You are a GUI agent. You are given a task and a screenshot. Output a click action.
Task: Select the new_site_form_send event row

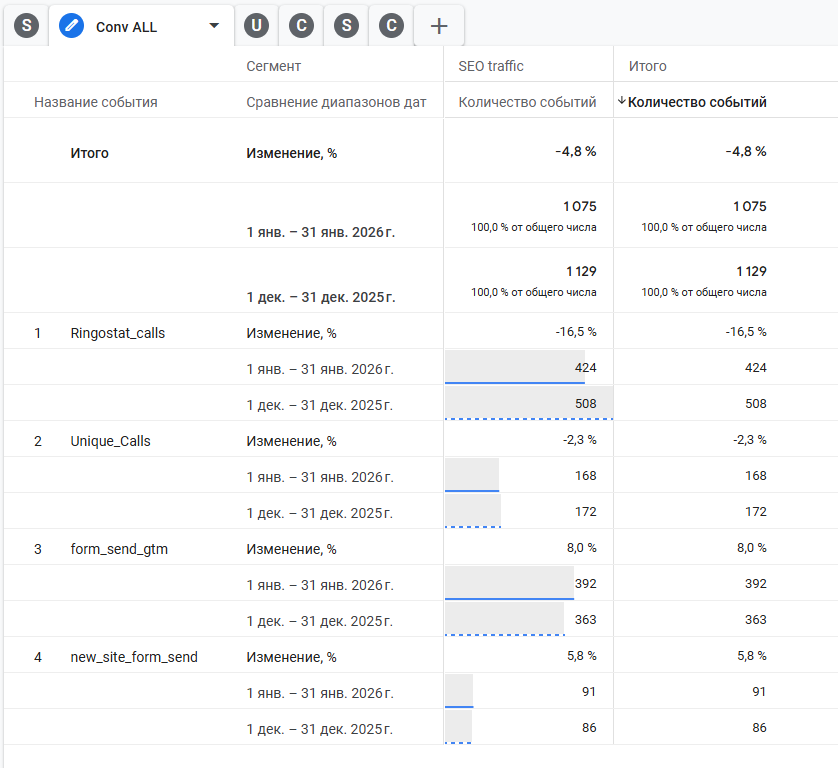(x=134, y=657)
